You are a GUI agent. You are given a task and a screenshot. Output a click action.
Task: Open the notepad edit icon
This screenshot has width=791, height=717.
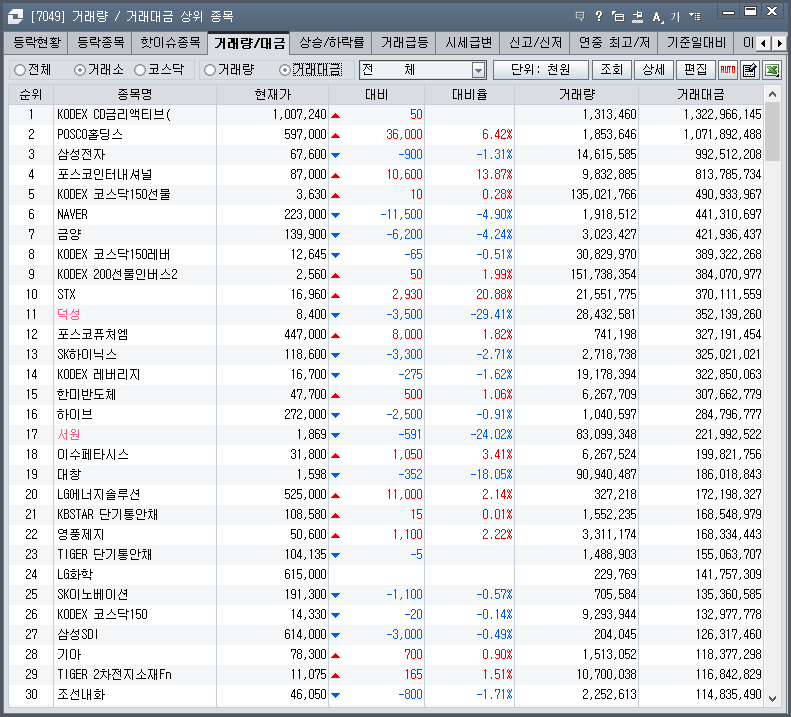click(750, 70)
